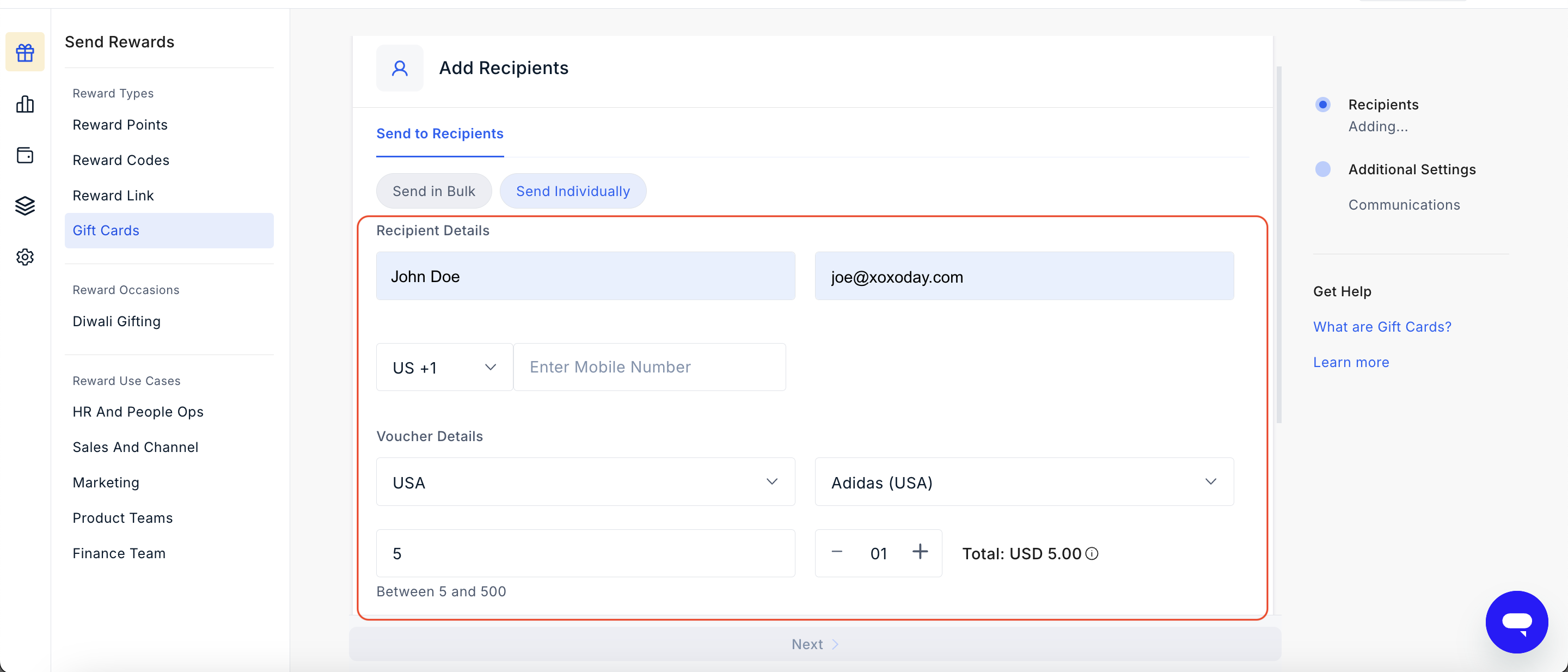This screenshot has height=672, width=1568.
Task: Open Finance Team use case
Action: point(119,553)
